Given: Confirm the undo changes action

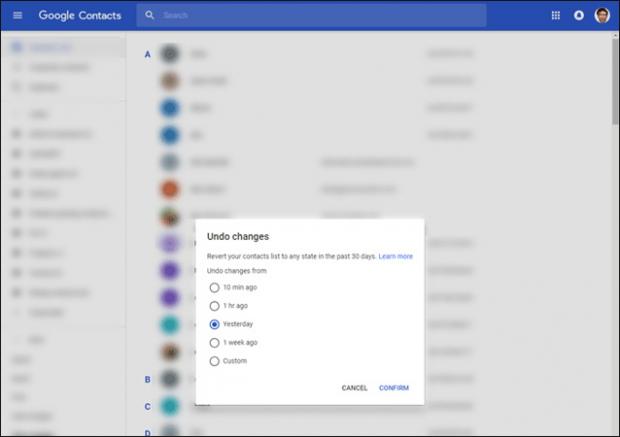Looking at the screenshot, I should click(x=394, y=388).
